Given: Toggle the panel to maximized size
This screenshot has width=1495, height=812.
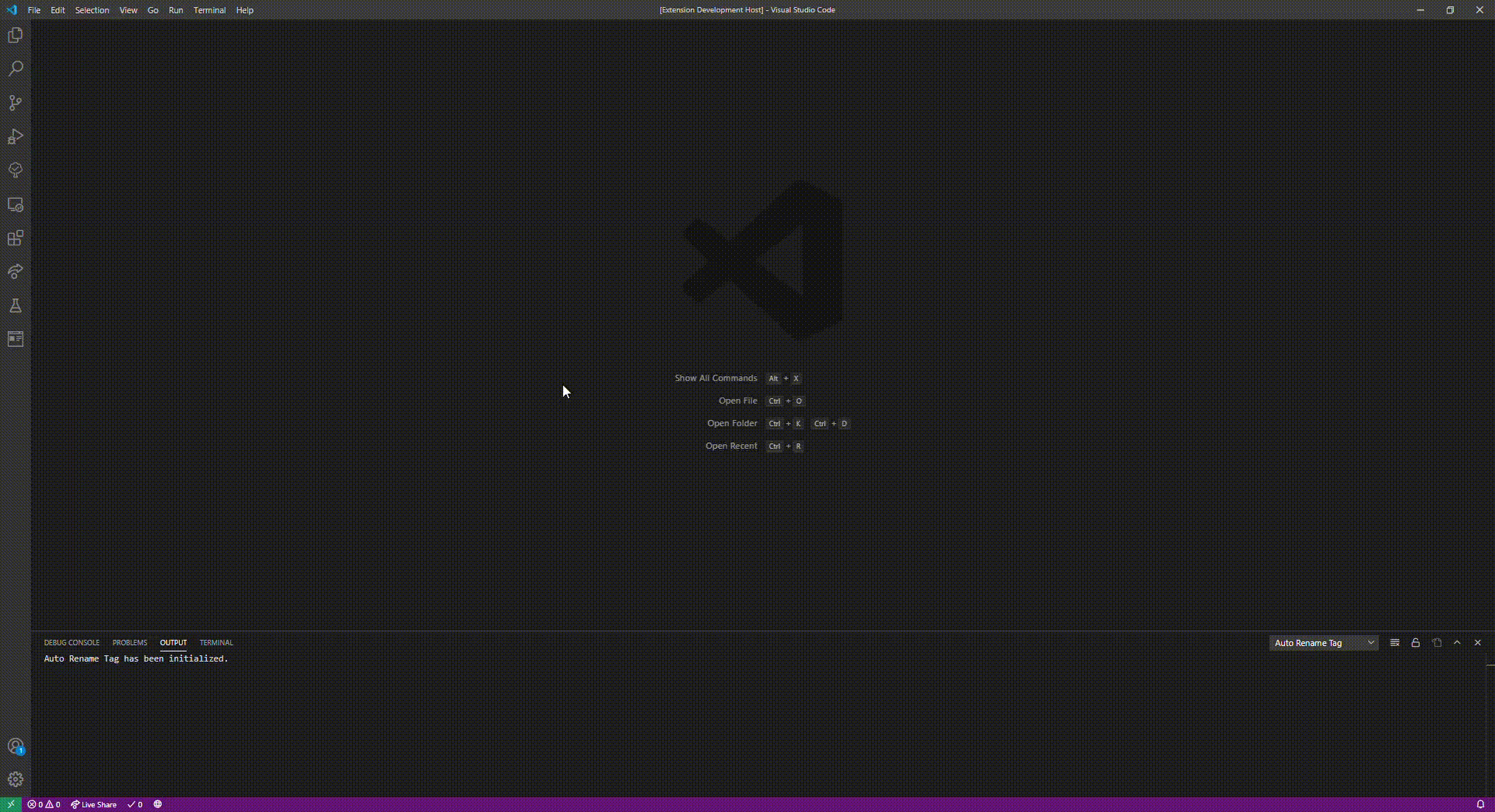Looking at the screenshot, I should point(1457,642).
